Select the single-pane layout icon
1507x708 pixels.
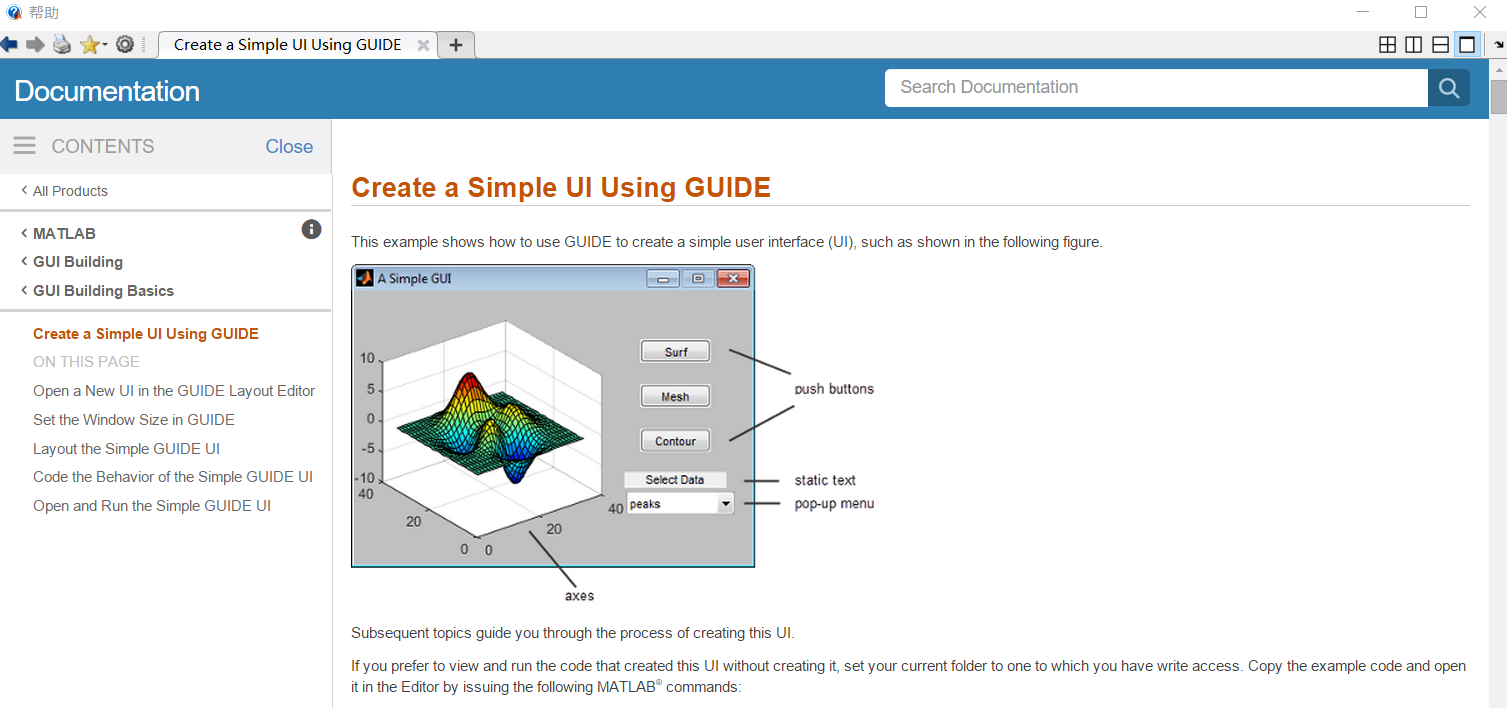pos(1467,44)
